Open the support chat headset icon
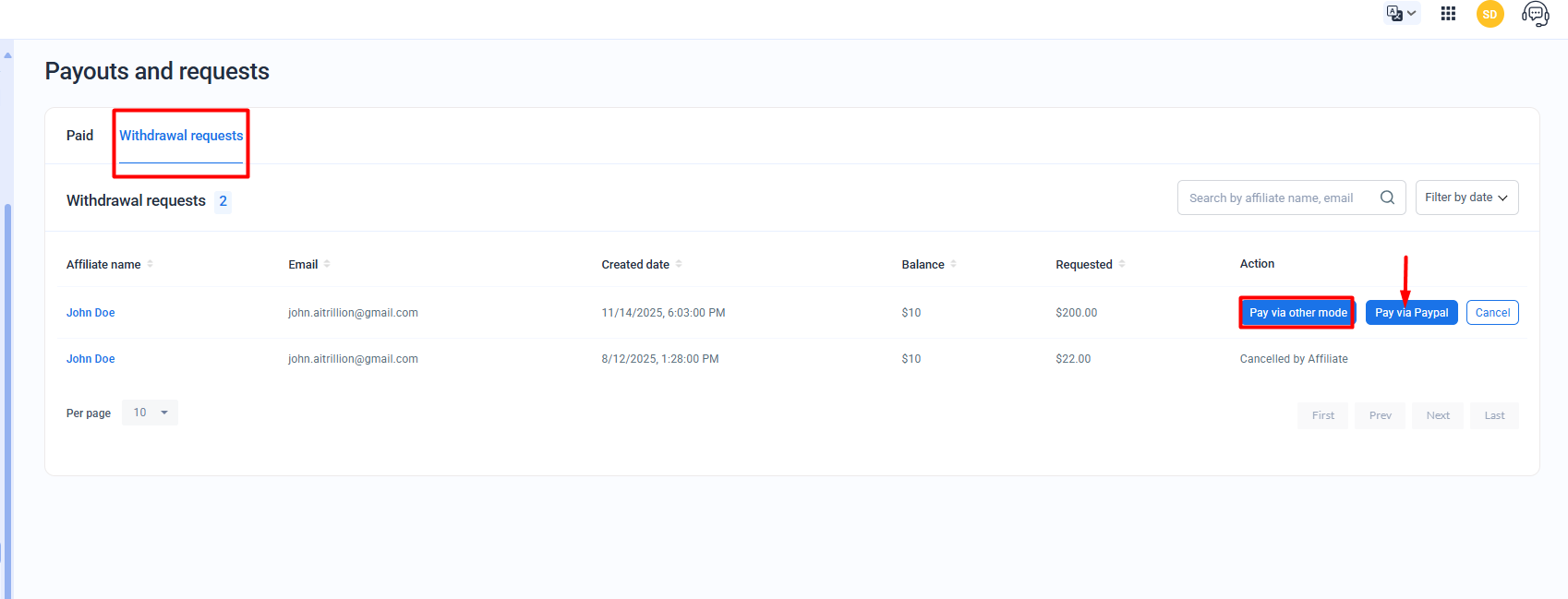 [x=1535, y=14]
